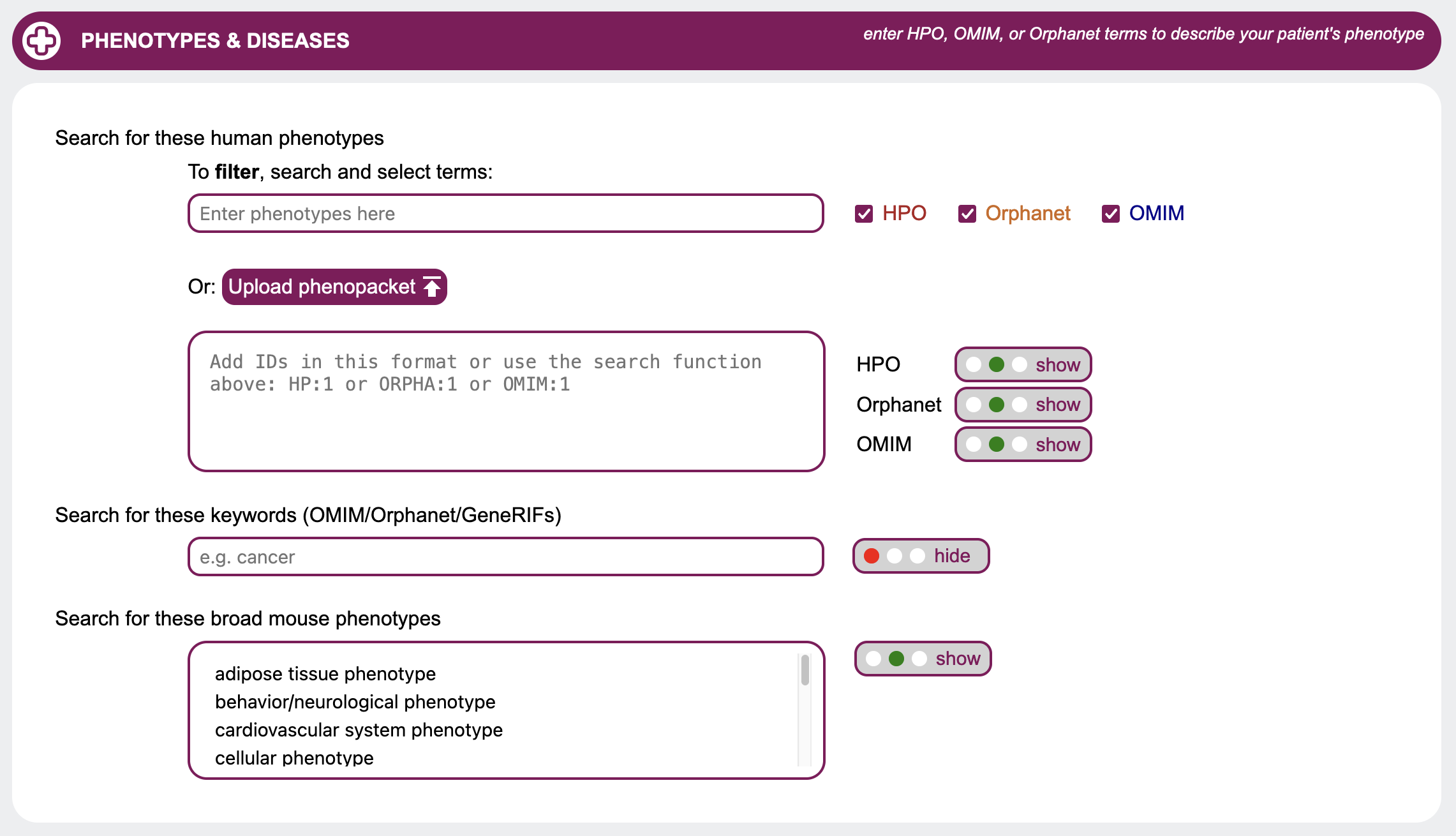
Task: Focus the Enter phenotypes here field
Action: click(x=506, y=213)
